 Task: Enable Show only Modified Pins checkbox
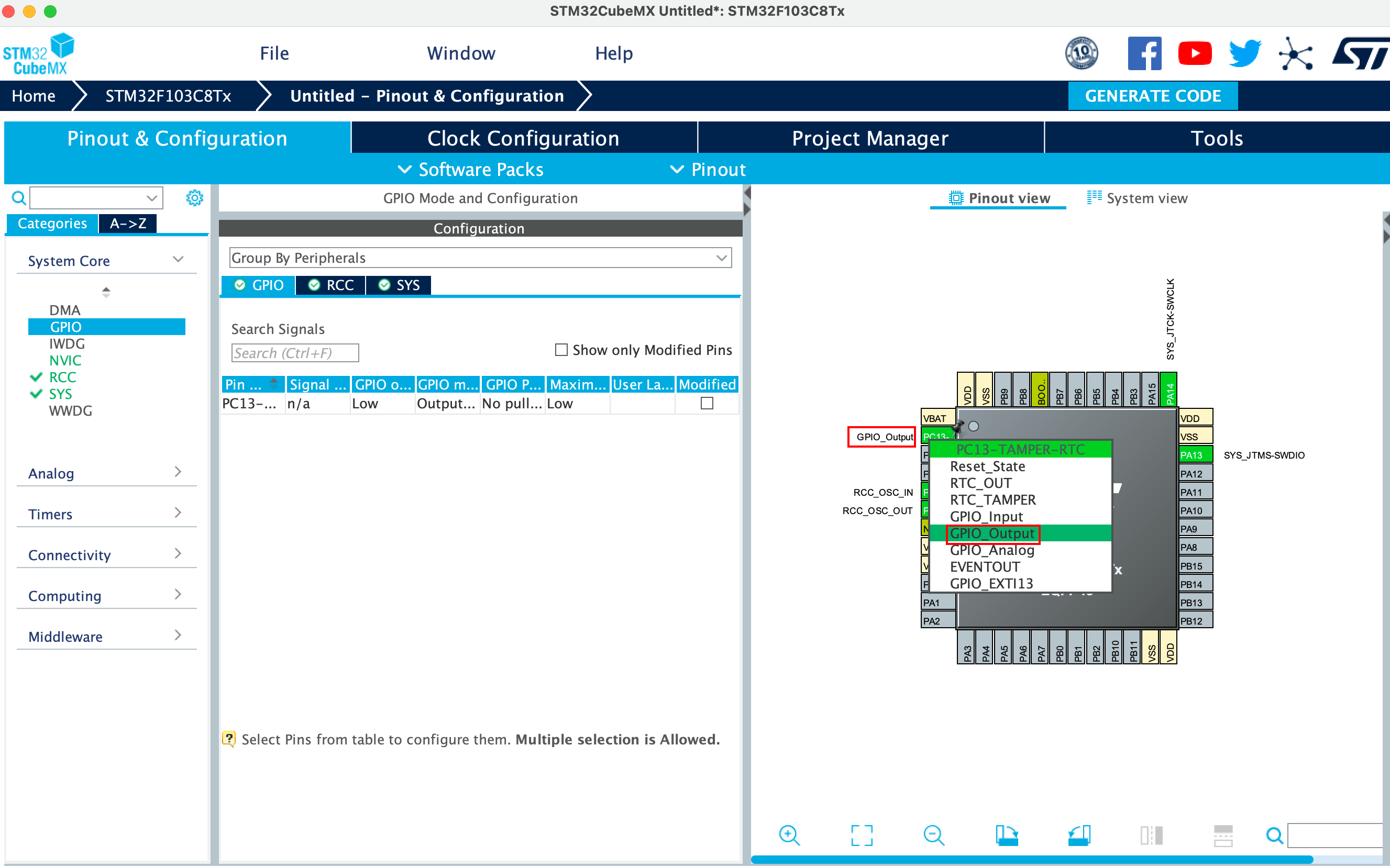pos(561,350)
